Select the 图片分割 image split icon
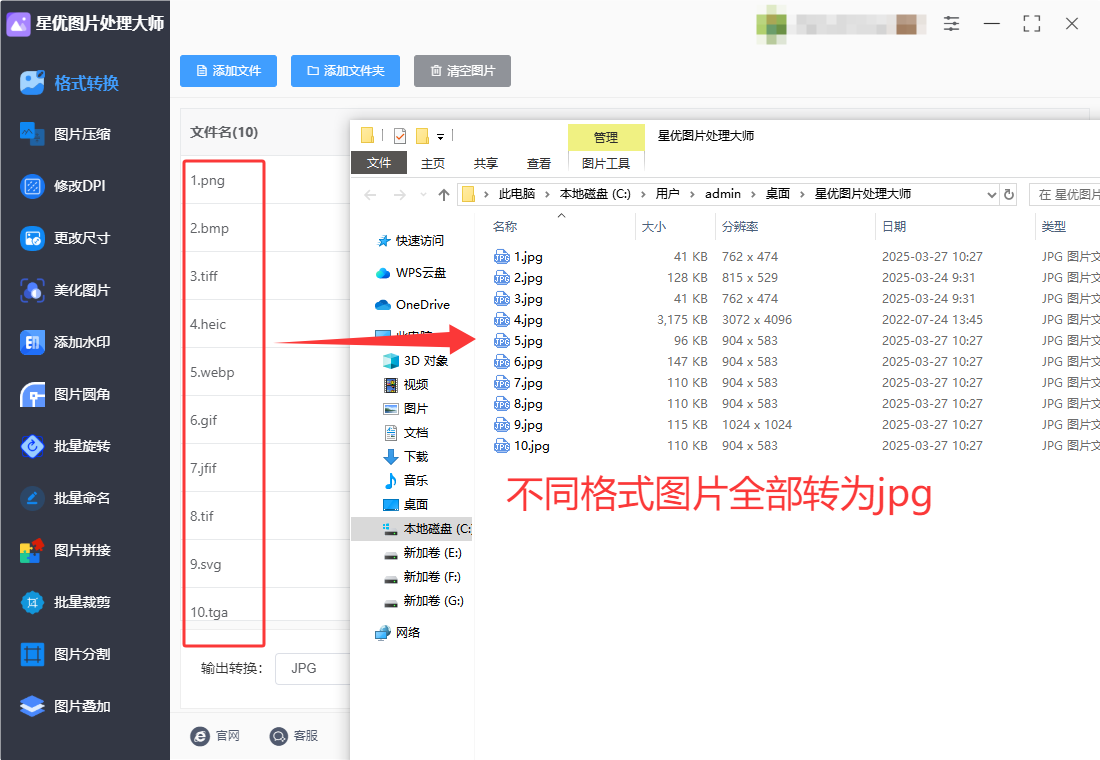This screenshot has height=760, width=1100. click(32, 654)
